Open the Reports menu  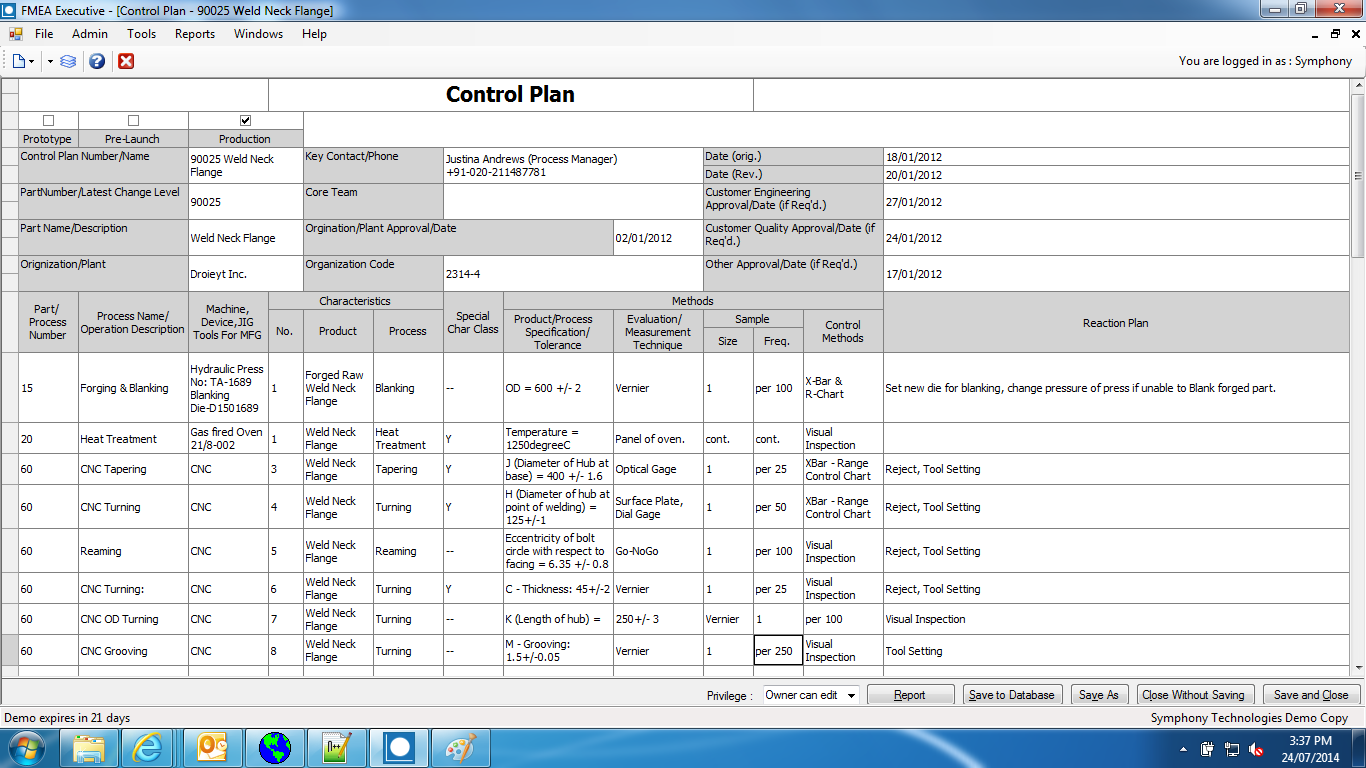194,34
